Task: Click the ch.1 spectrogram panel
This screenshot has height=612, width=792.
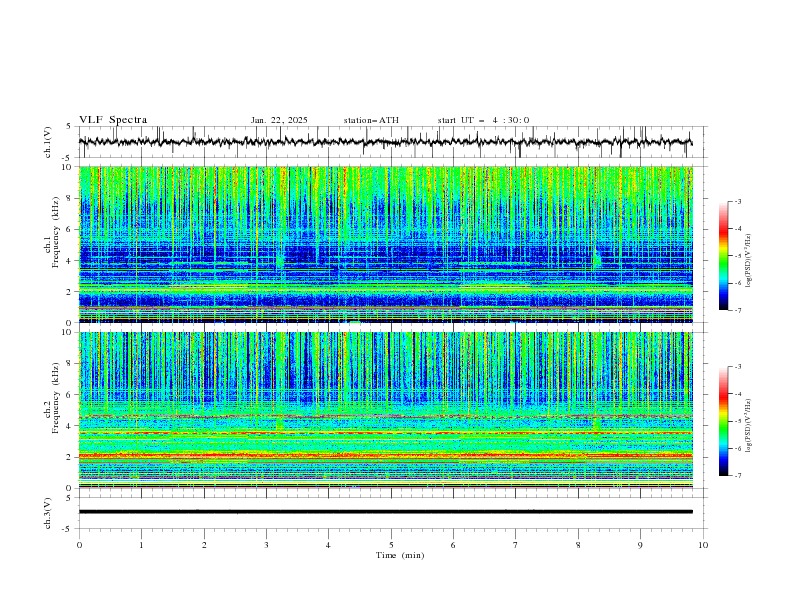Action: pos(386,244)
